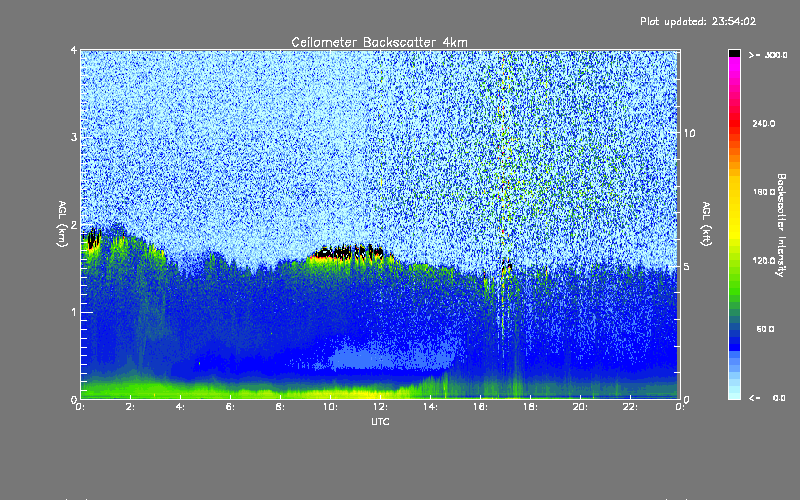This screenshot has height=500, width=800.
Task: Click the >= 300.0 colorbar maximum label
Action: point(768,55)
